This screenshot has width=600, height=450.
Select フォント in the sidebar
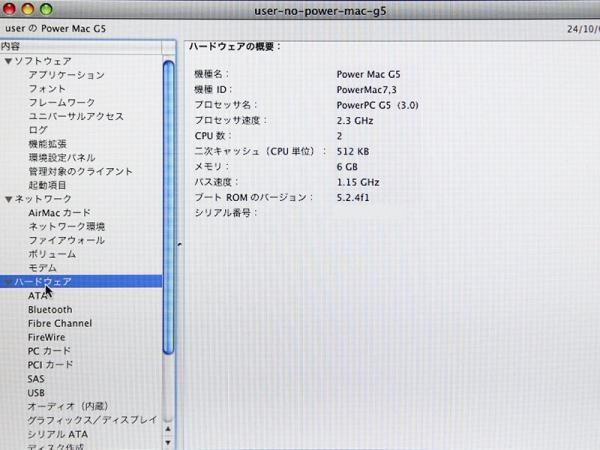[x=47, y=89]
